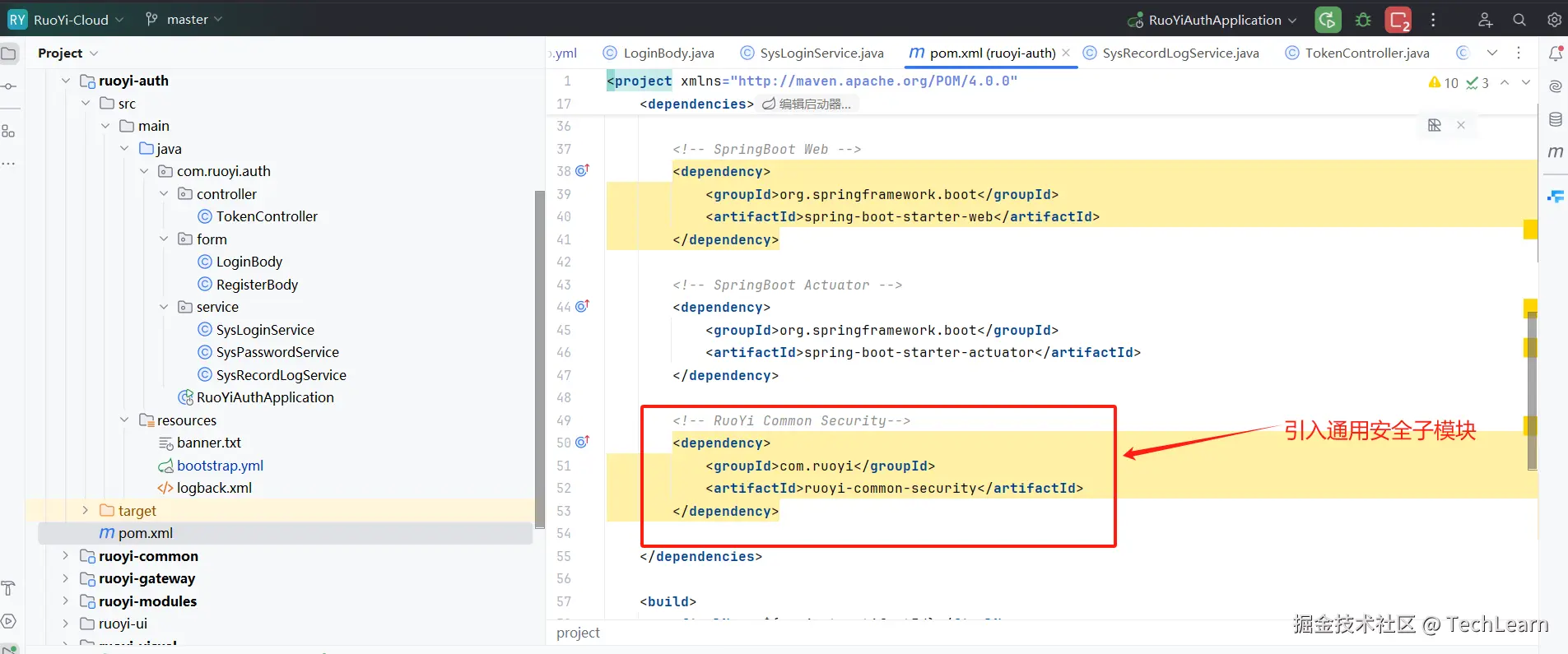Click the gutter icon on line 50
1568x654 pixels.
coord(582,442)
